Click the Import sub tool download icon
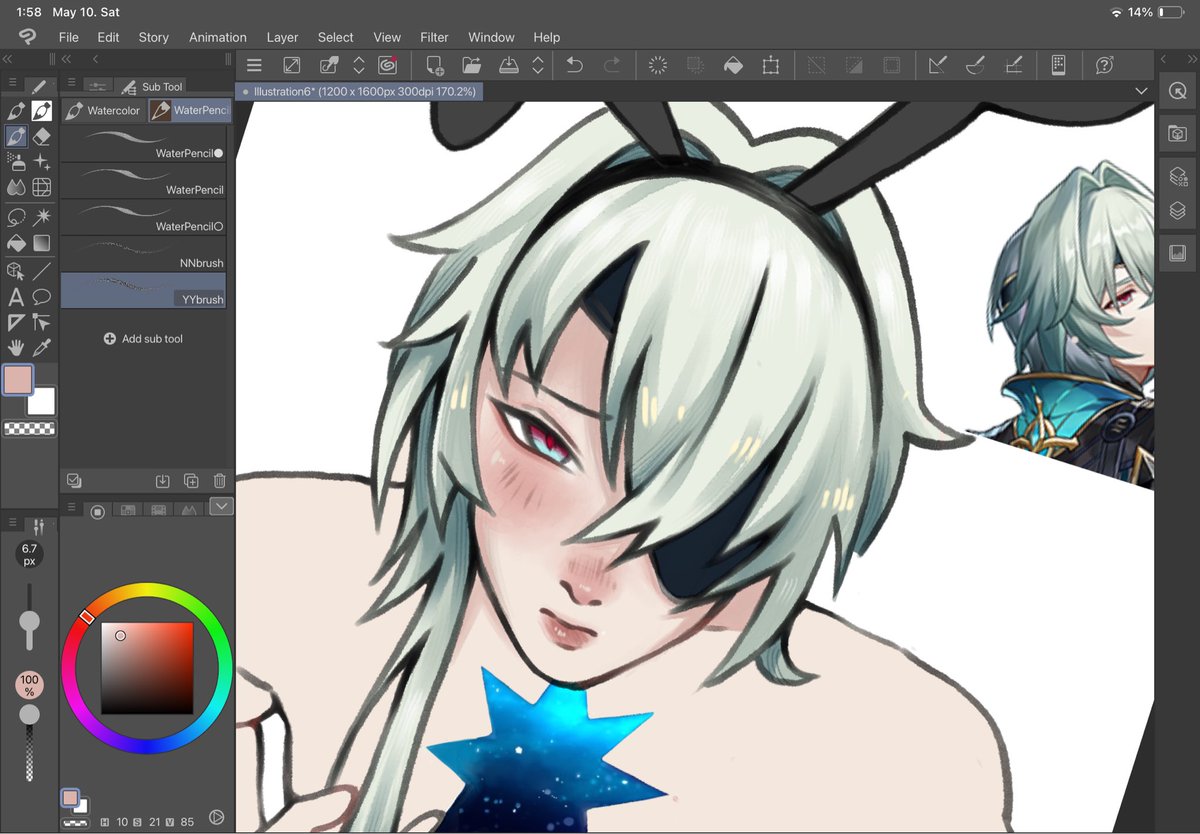This screenshot has width=1200, height=834. (x=162, y=481)
